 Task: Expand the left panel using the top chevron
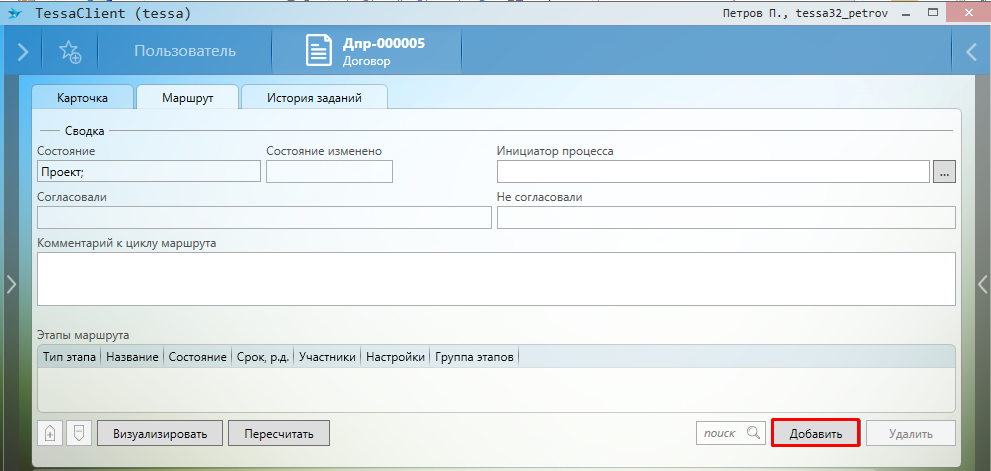click(x=22, y=51)
